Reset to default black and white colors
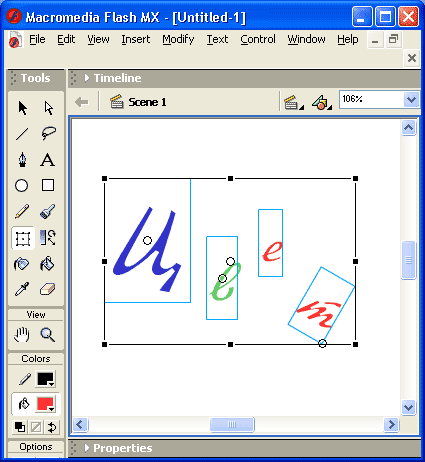Image resolution: width=425 pixels, height=462 pixels. click(20, 427)
